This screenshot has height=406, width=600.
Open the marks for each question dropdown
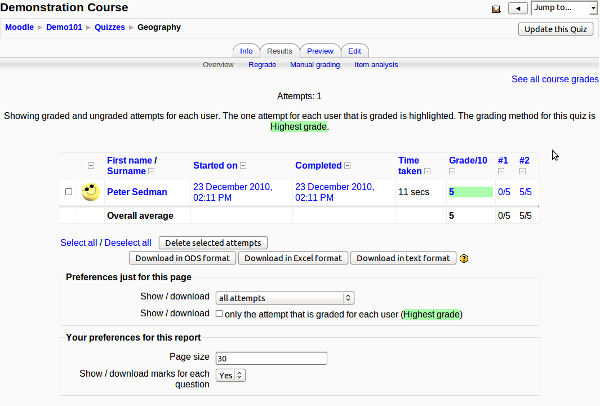tap(231, 375)
